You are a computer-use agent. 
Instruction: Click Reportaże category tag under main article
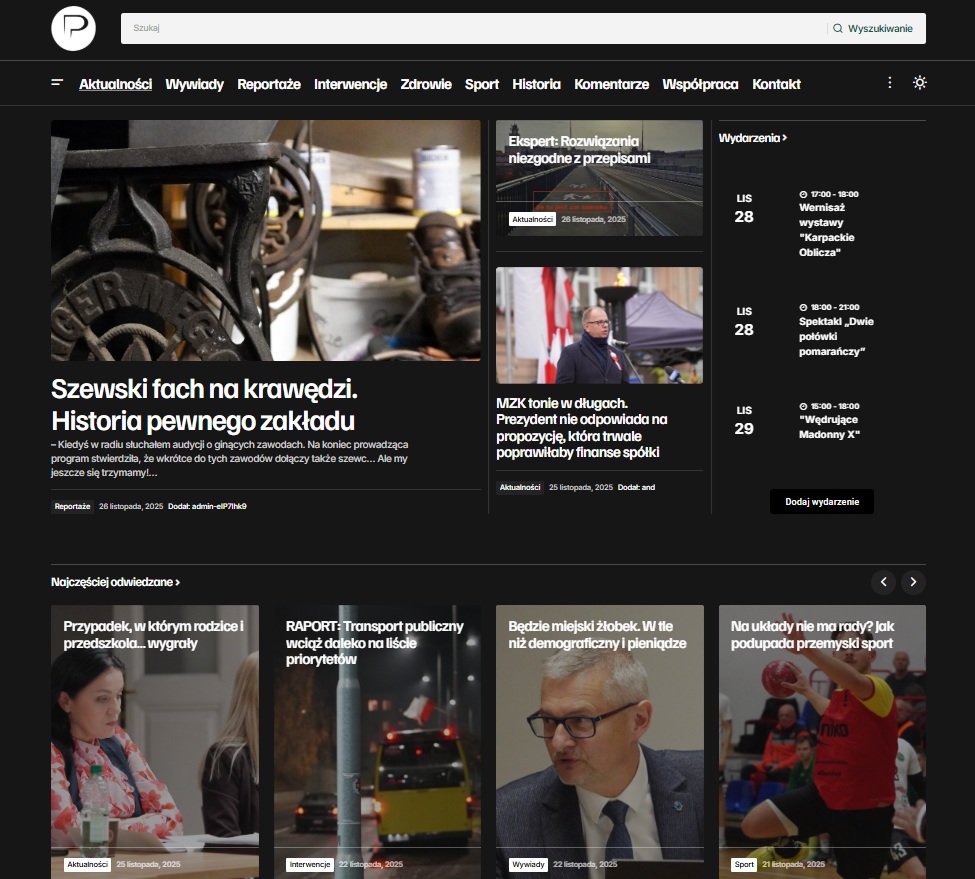[72, 507]
